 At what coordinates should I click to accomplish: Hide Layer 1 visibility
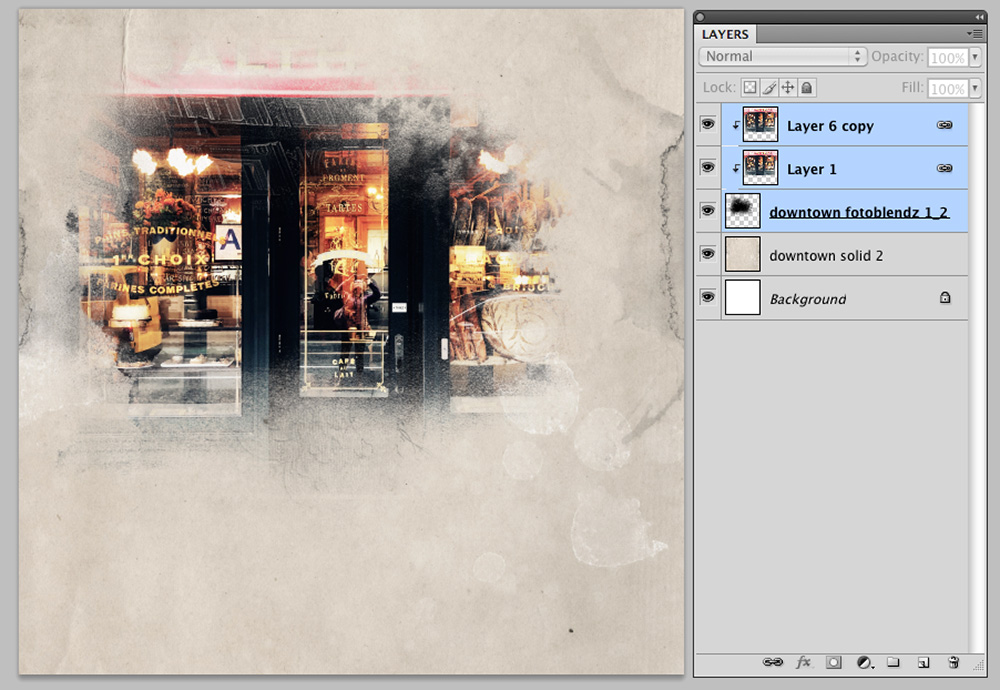tap(708, 167)
